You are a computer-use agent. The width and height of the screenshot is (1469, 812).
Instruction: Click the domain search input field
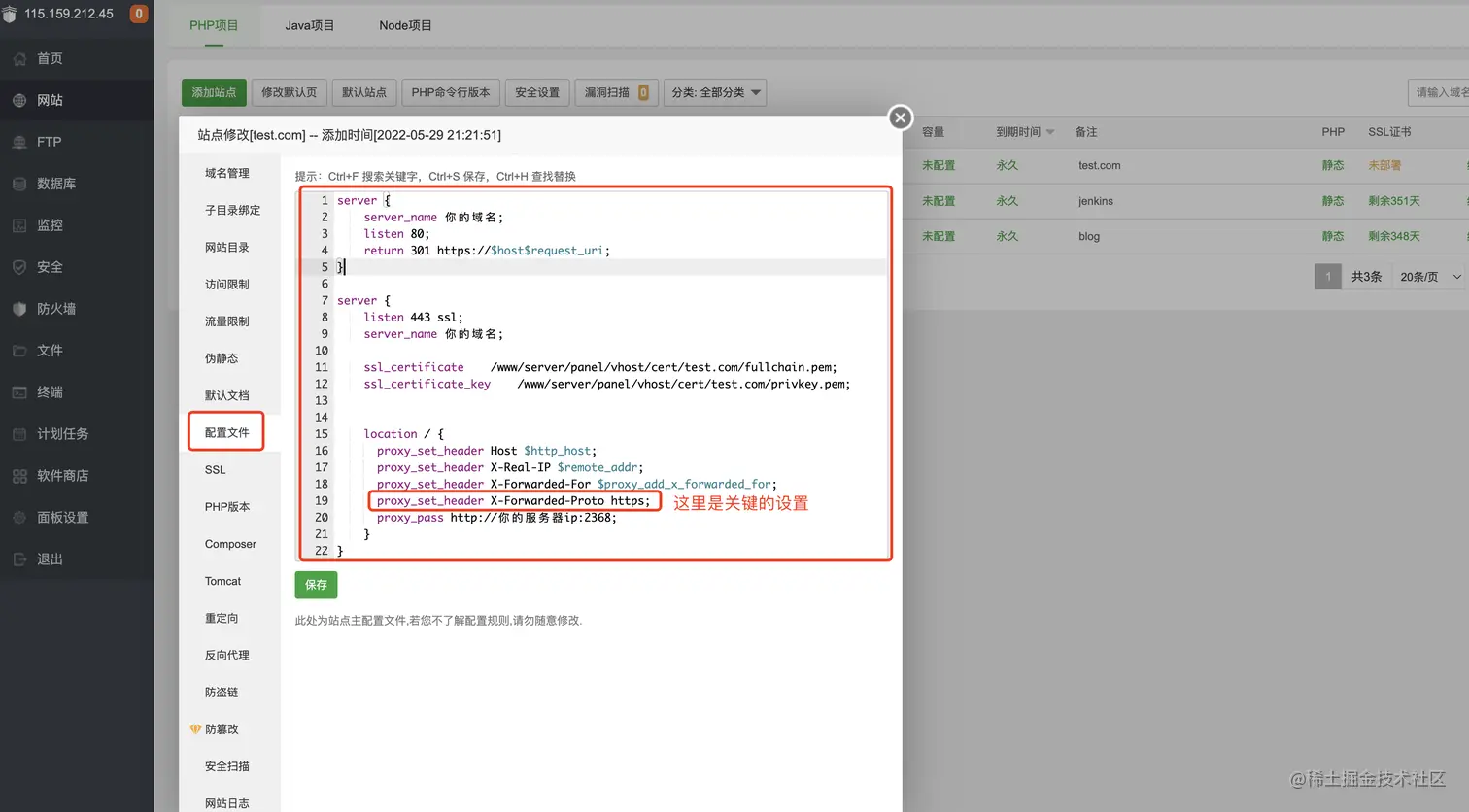[1438, 92]
